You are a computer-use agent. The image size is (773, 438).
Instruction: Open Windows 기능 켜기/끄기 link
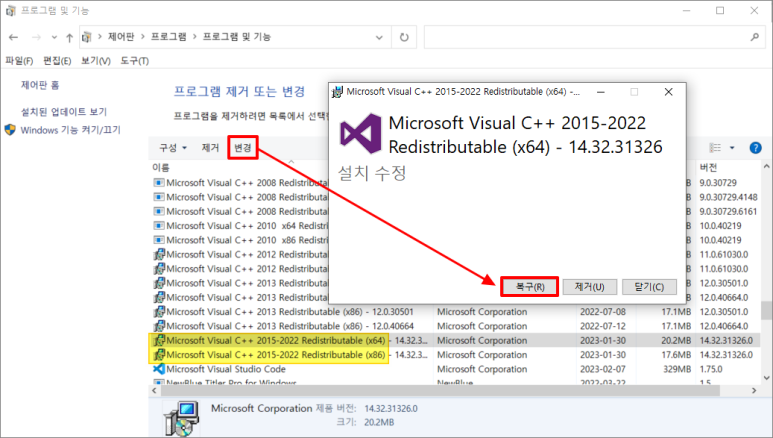click(70, 130)
